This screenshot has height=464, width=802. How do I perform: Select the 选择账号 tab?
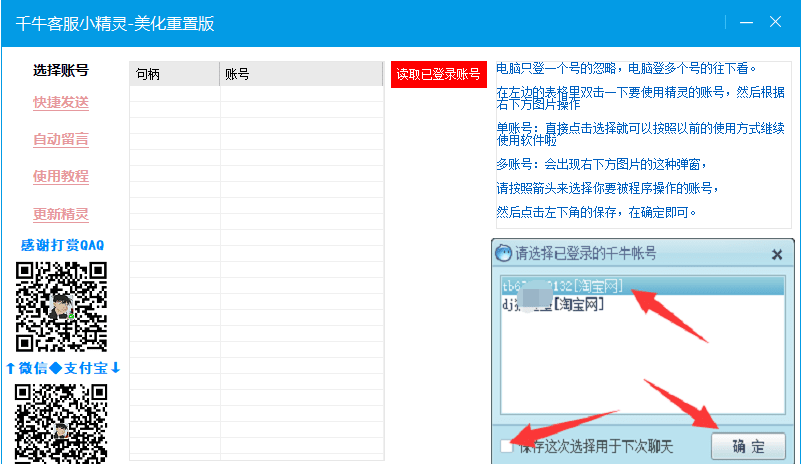pyautogui.click(x=61, y=70)
